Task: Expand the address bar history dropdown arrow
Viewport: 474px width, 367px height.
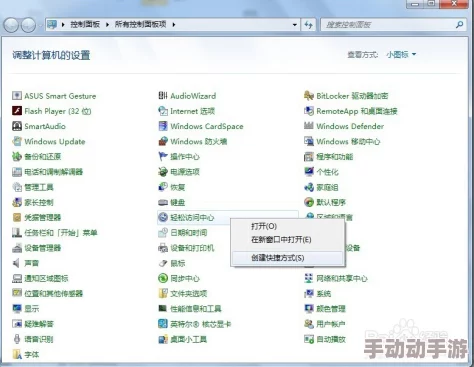Action: click(x=294, y=25)
